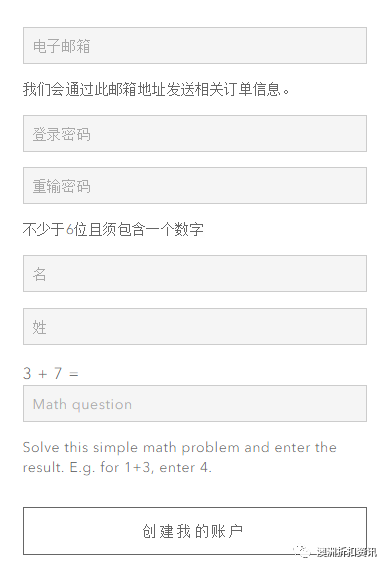
Task: Activate the 名 first name field
Action: pos(195,273)
